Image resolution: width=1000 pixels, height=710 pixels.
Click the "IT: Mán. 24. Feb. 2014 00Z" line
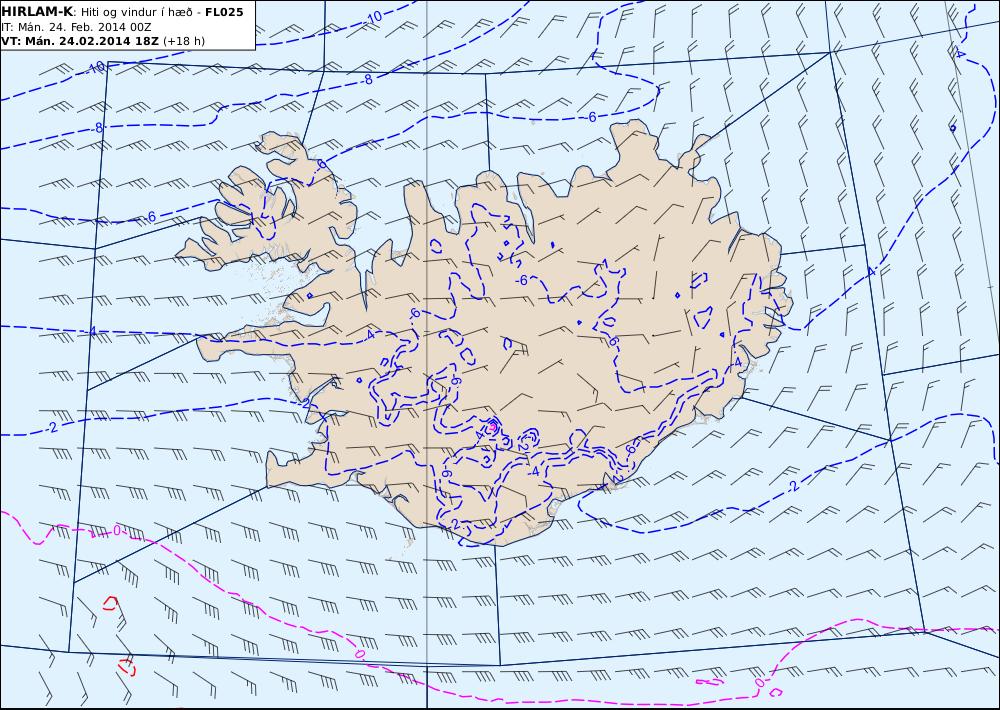tap(76, 27)
